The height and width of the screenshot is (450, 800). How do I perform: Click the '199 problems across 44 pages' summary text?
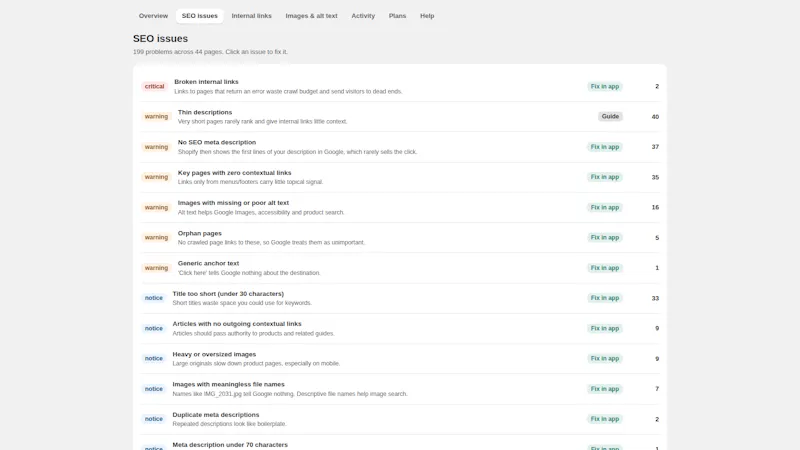click(x=210, y=52)
